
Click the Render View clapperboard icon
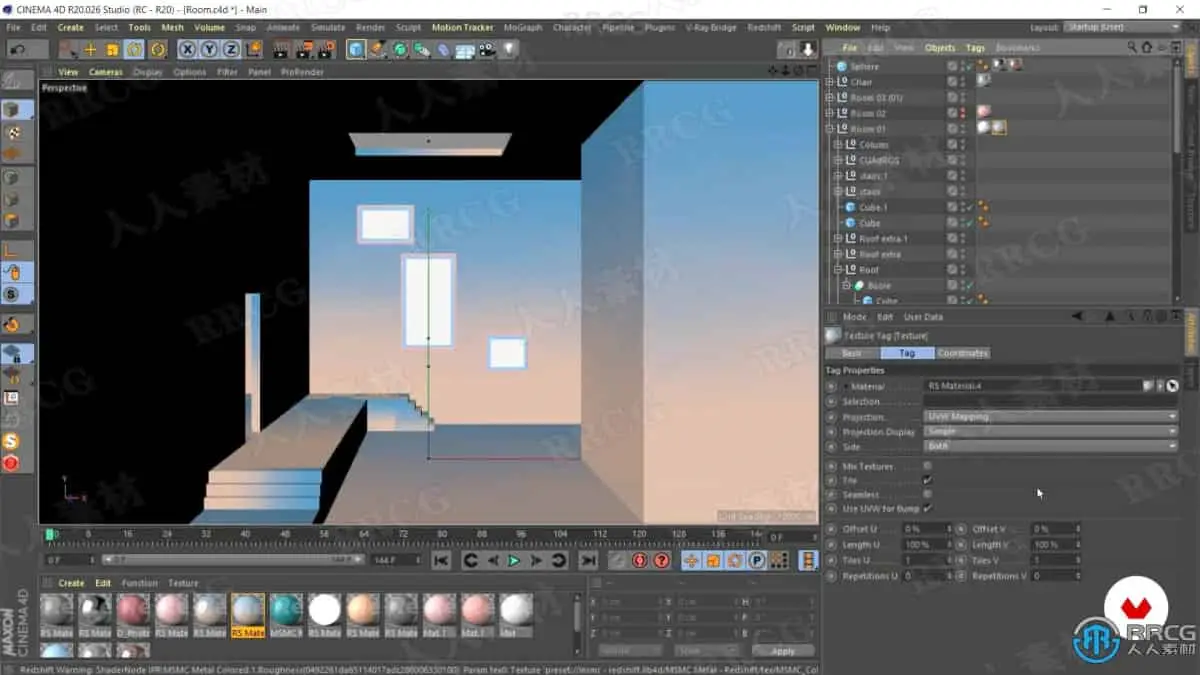pos(281,49)
